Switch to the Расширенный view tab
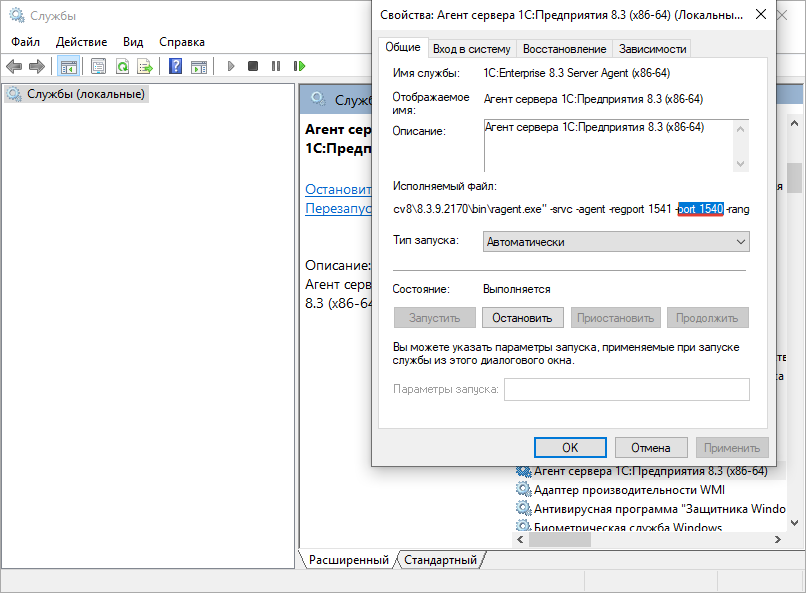The image size is (806, 593). click(349, 560)
